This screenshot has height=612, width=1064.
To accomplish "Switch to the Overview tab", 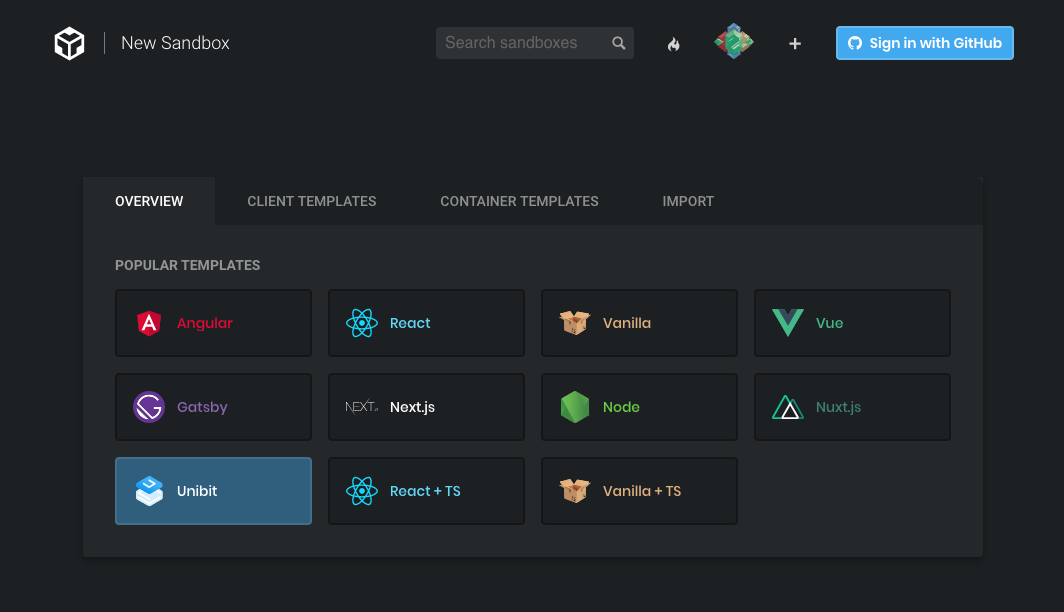I will pos(149,201).
